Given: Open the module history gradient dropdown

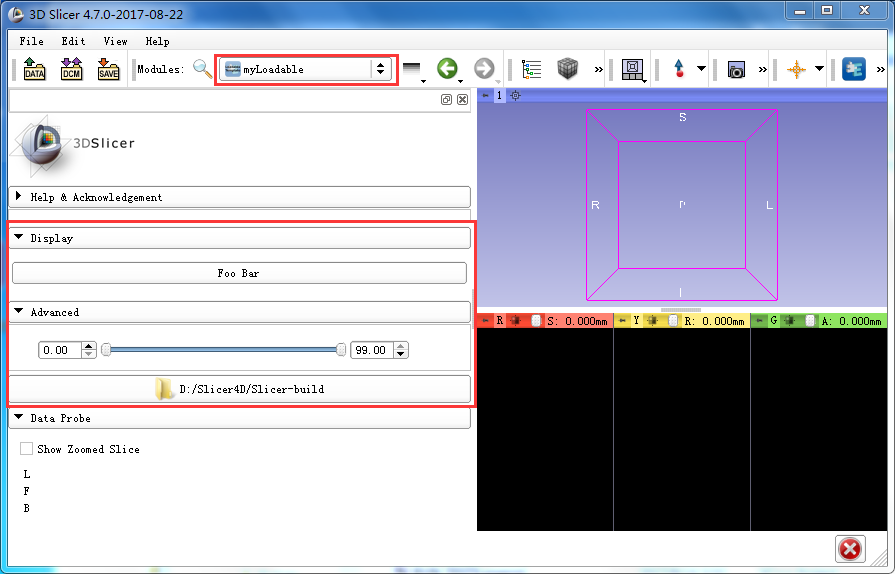Looking at the screenshot, I should (x=413, y=70).
